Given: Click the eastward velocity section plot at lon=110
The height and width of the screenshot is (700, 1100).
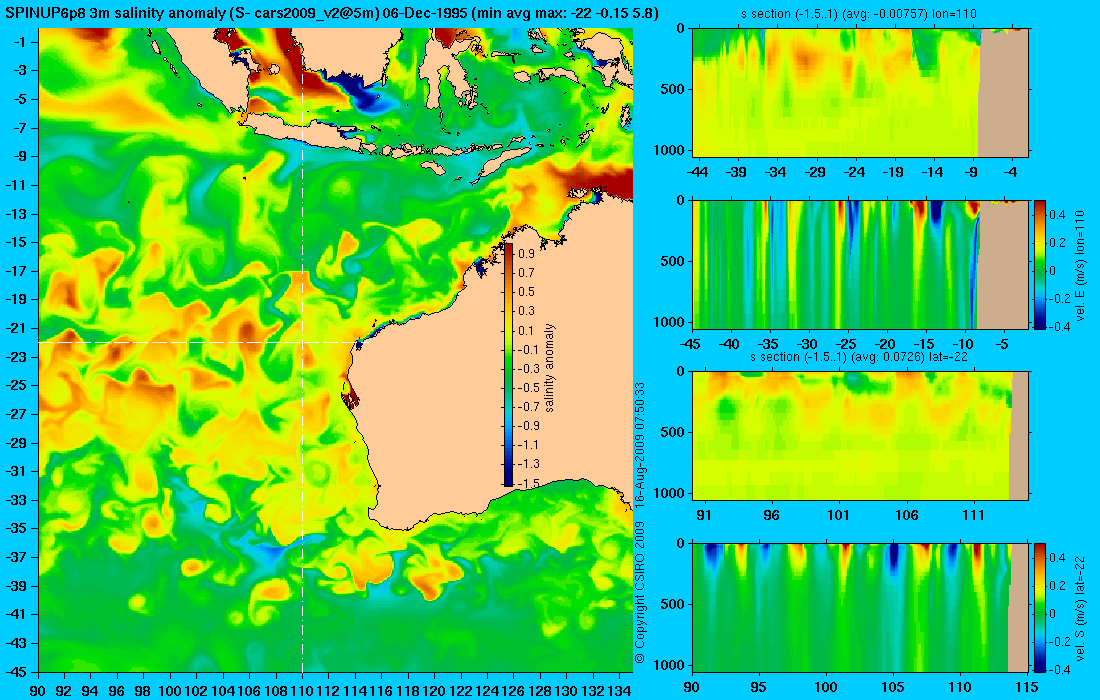Looking at the screenshot, I should coord(861,264).
